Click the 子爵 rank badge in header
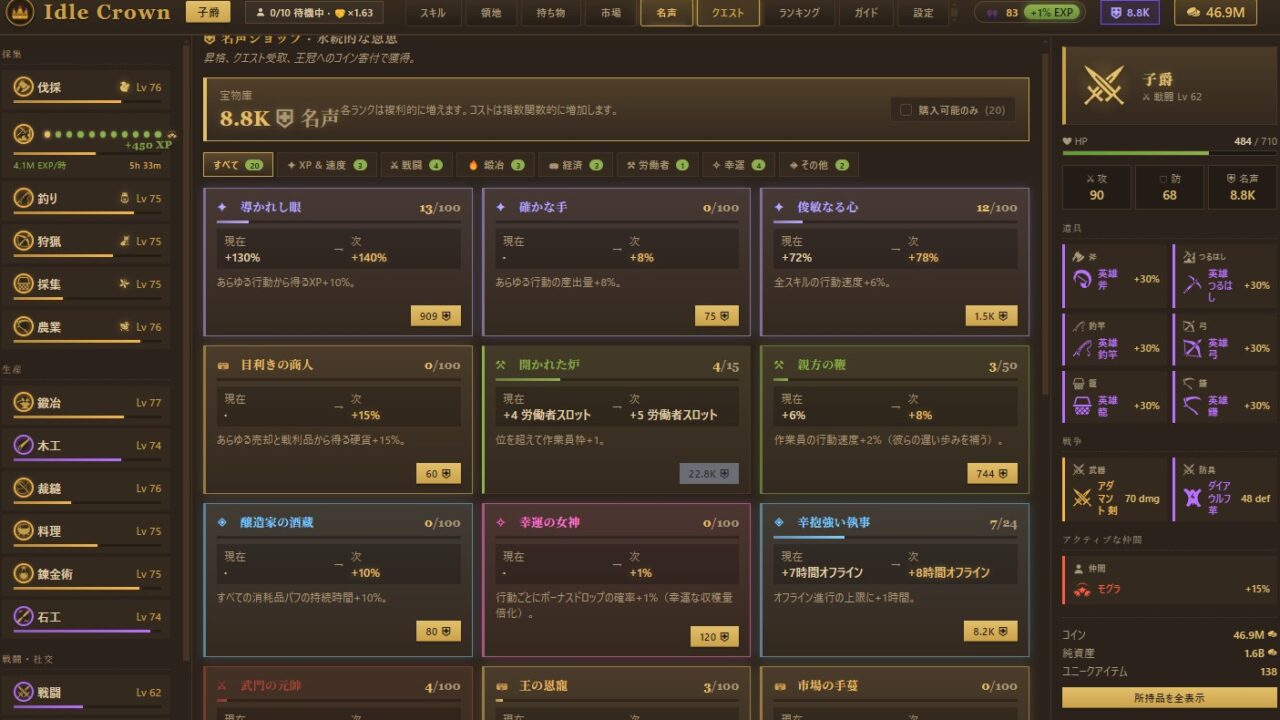 pos(207,13)
